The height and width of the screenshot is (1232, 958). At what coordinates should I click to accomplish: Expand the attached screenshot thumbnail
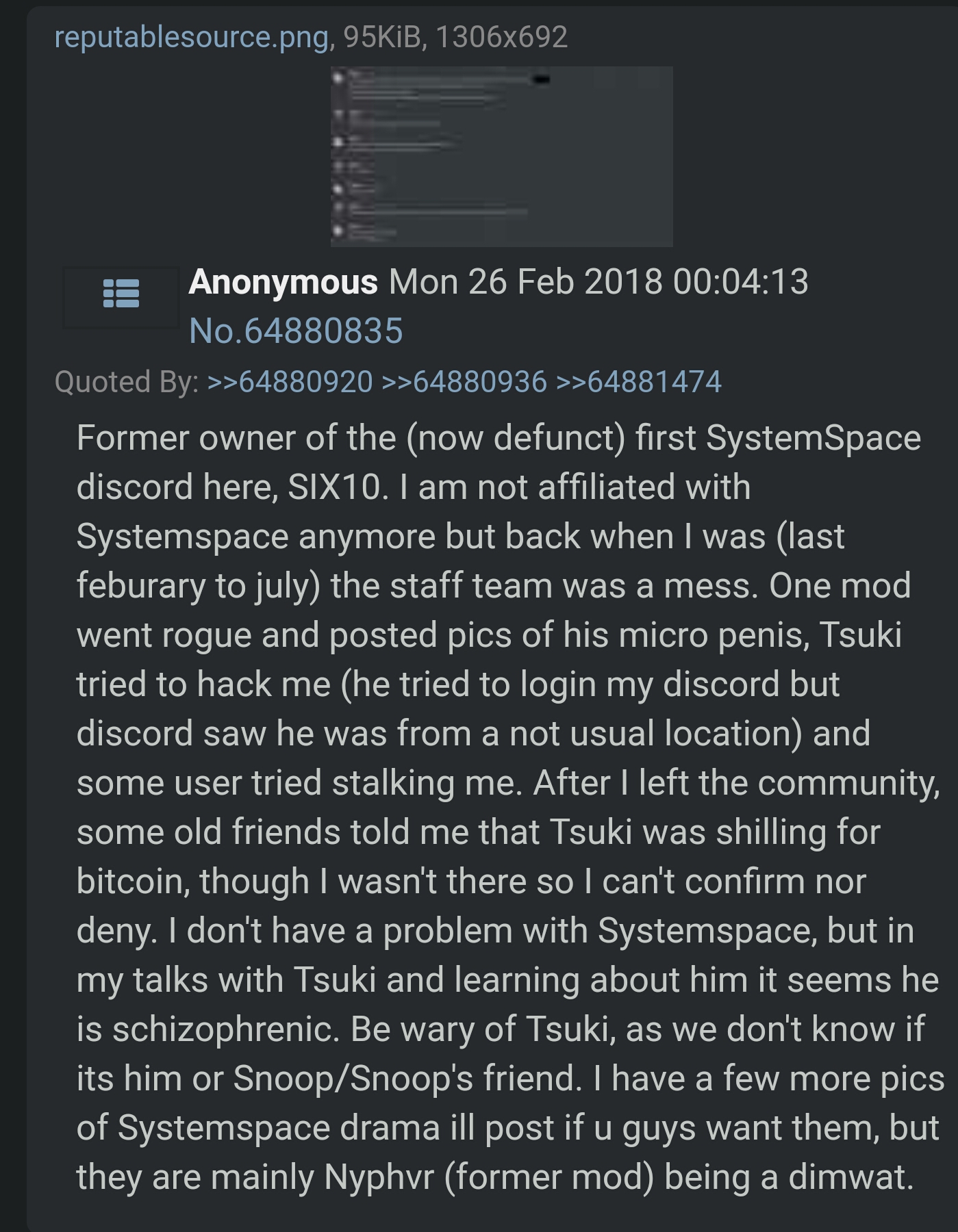coord(501,157)
